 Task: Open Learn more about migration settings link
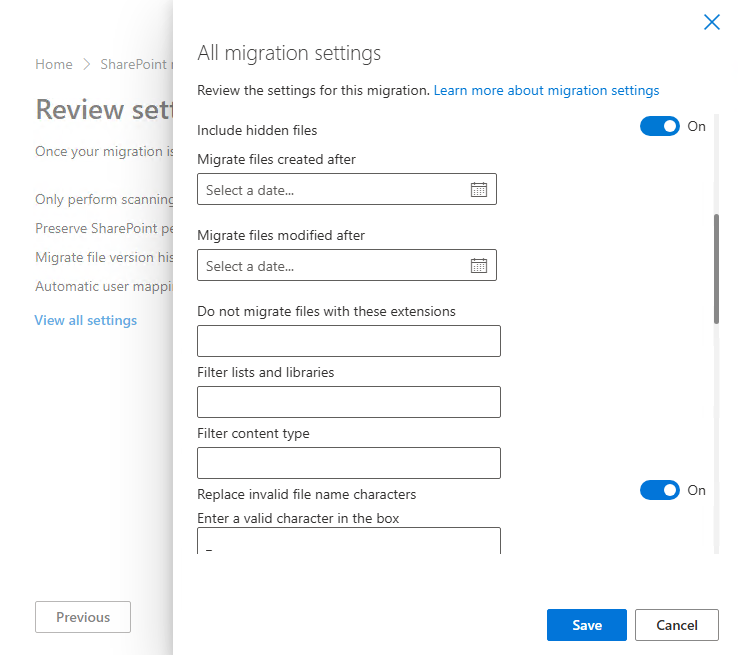point(546,90)
